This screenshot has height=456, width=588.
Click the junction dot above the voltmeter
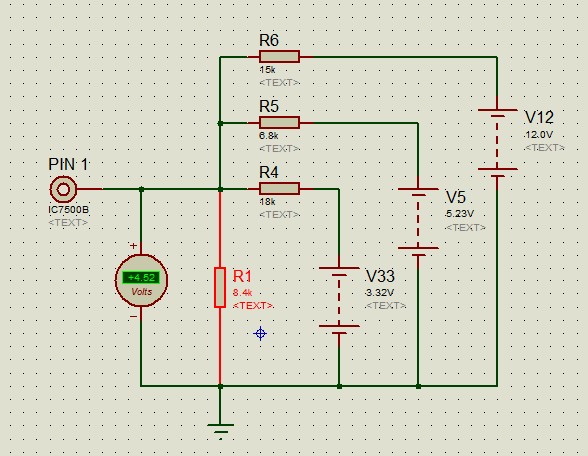pyautogui.click(x=141, y=189)
